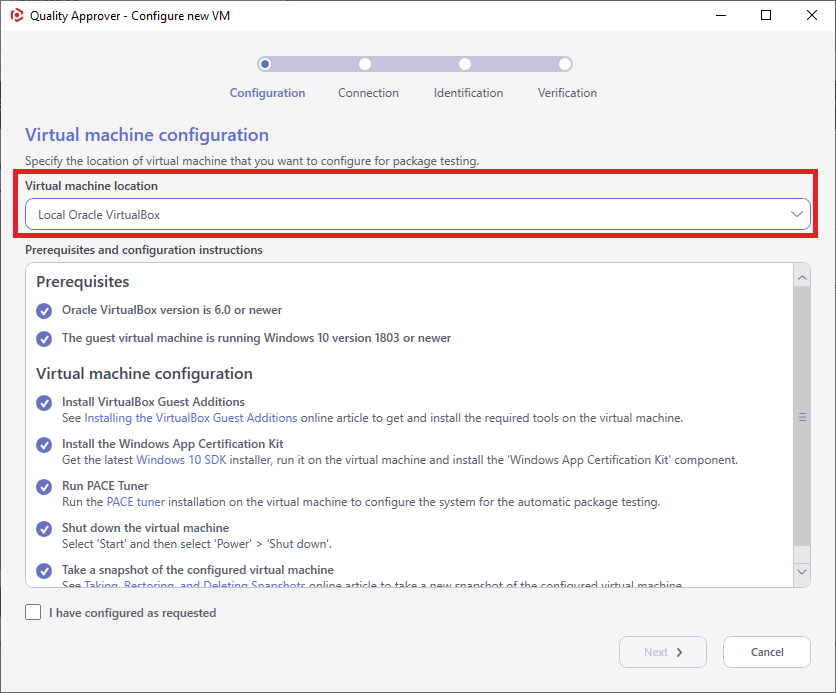This screenshot has height=693, width=836.
Task: Click the Quality Approver app logo icon
Action: pyautogui.click(x=17, y=15)
